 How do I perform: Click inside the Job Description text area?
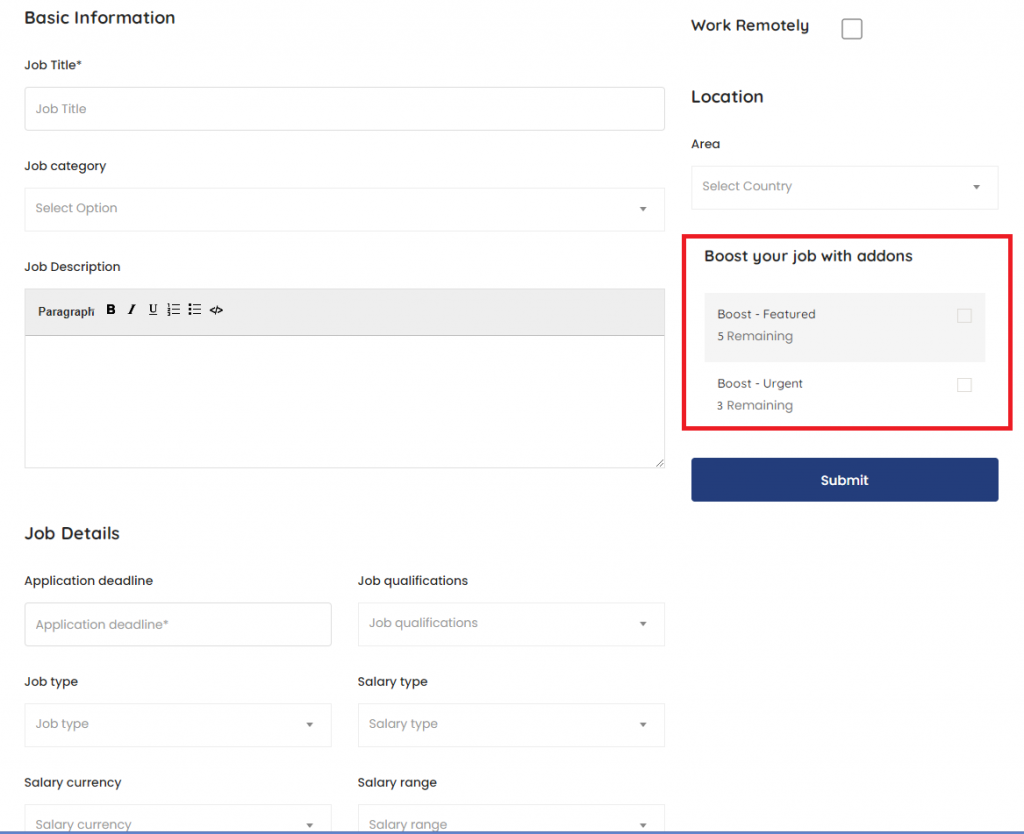pyautogui.click(x=344, y=400)
